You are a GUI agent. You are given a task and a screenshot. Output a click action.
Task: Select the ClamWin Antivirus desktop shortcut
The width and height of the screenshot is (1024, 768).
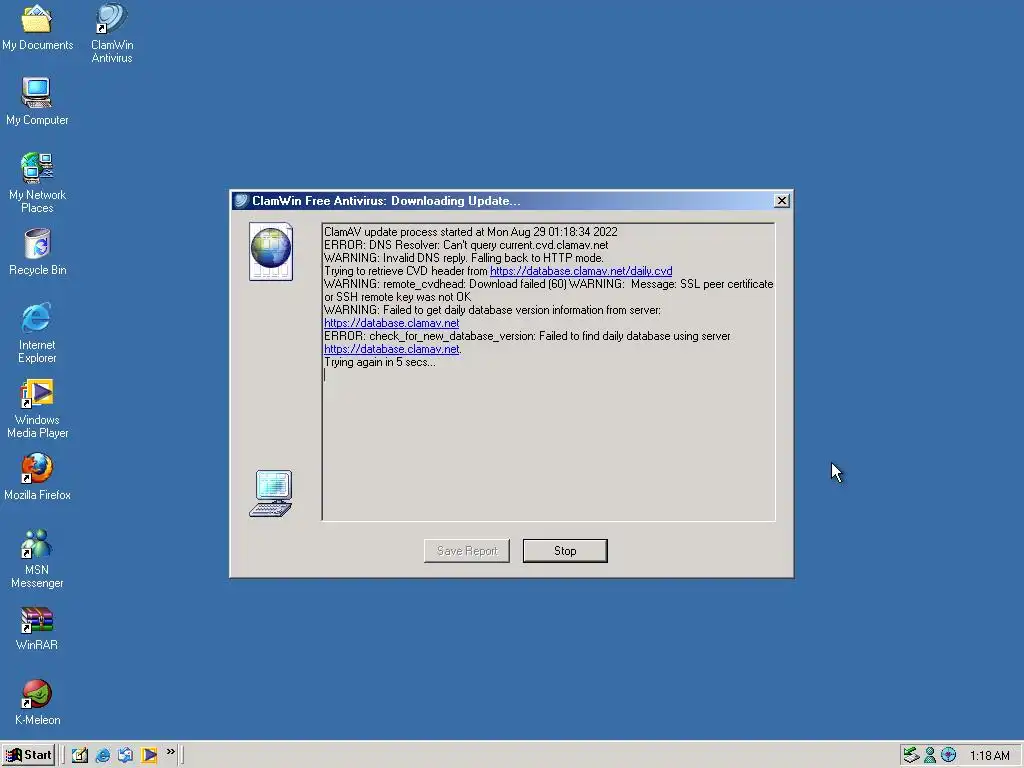coord(112,33)
